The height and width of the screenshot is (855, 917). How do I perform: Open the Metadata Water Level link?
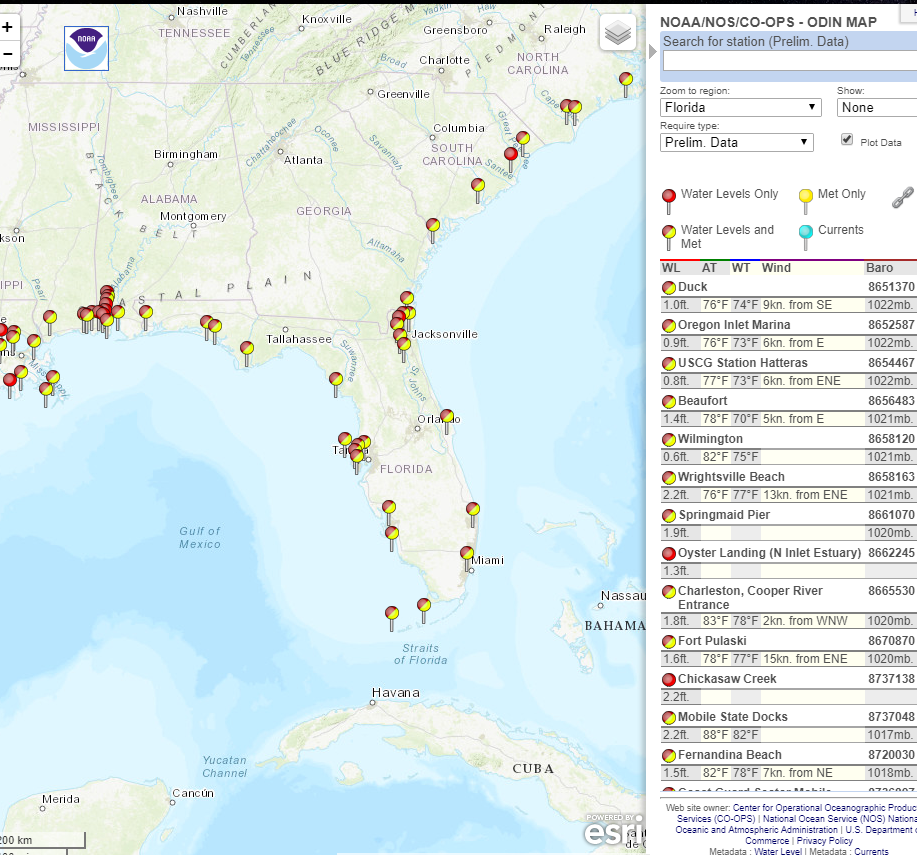pyautogui.click(x=778, y=851)
